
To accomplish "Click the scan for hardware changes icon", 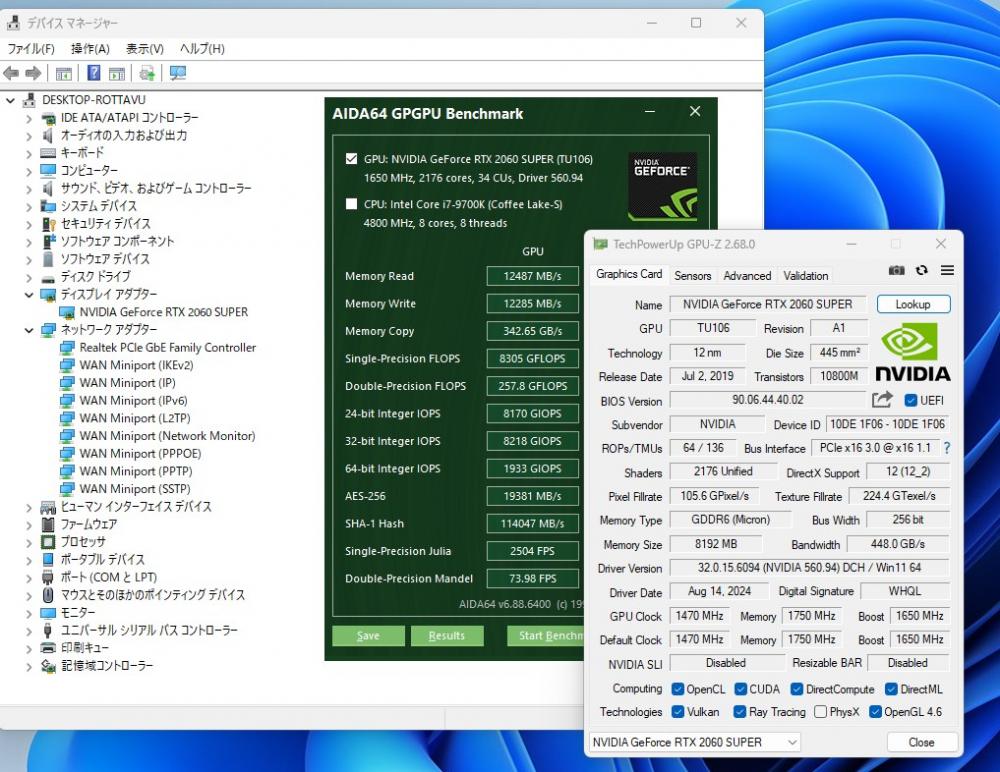I will tap(178, 73).
